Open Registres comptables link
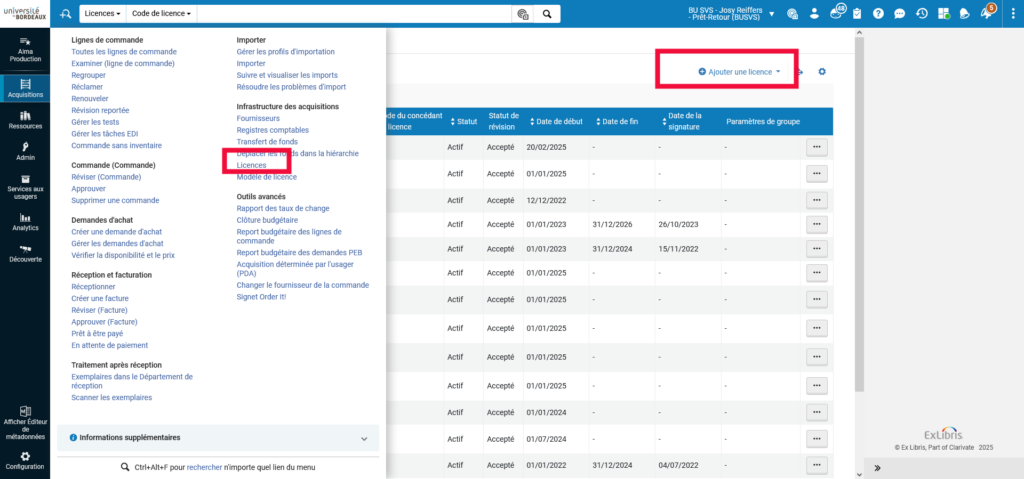This screenshot has height=479, width=1024. tap(273, 130)
